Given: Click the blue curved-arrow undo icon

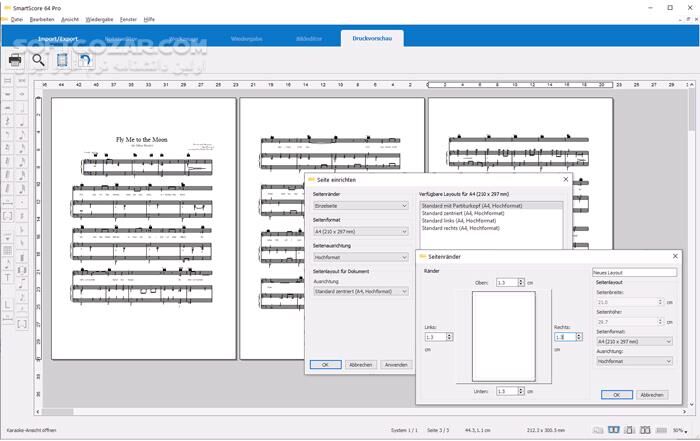Looking at the screenshot, I should tap(85, 60).
